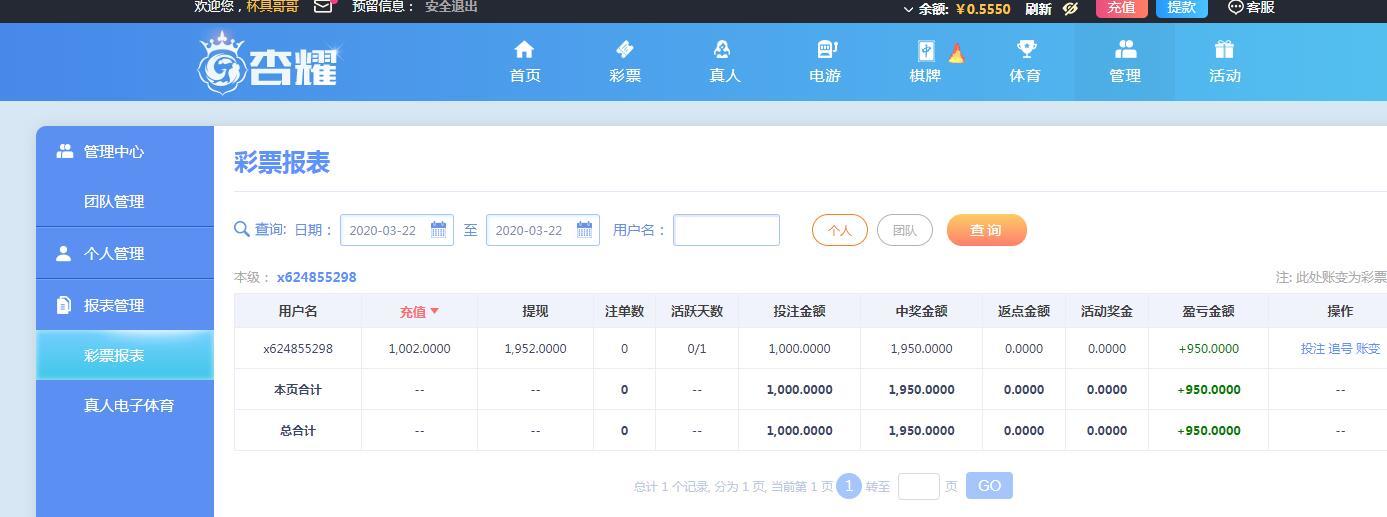Open 管理 people icon
The width and height of the screenshot is (1387, 517).
(x=1125, y=49)
